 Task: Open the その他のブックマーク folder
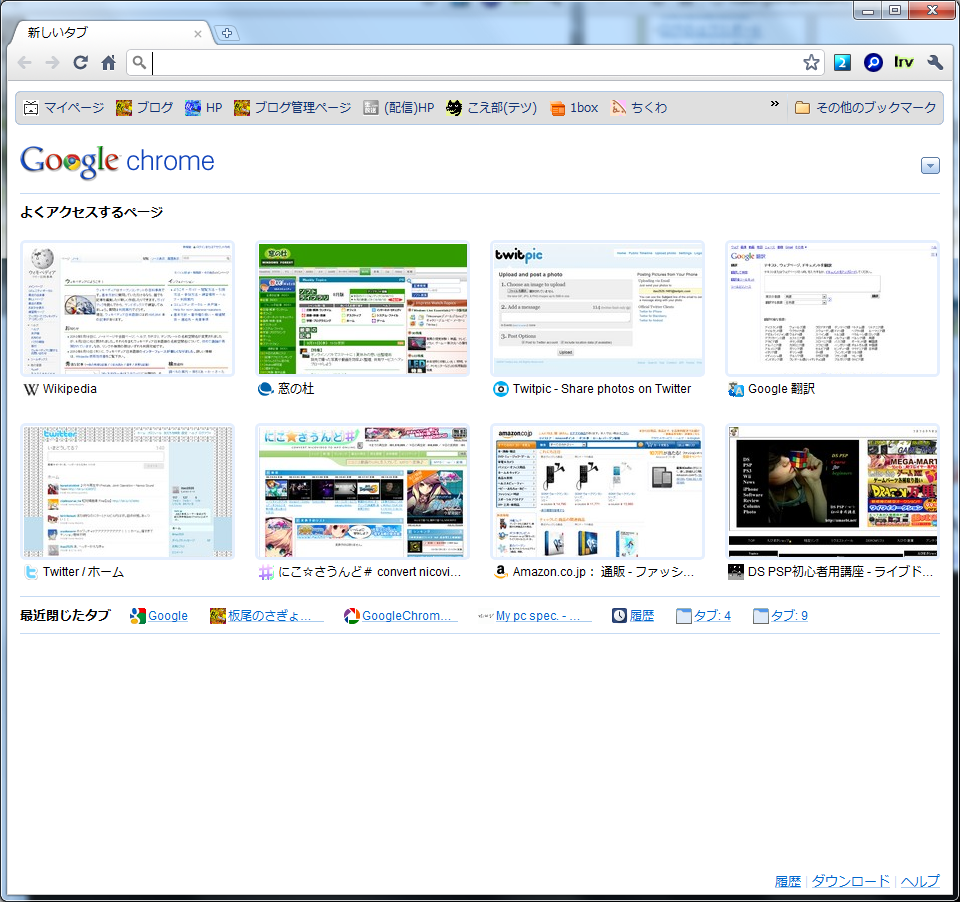click(x=865, y=108)
